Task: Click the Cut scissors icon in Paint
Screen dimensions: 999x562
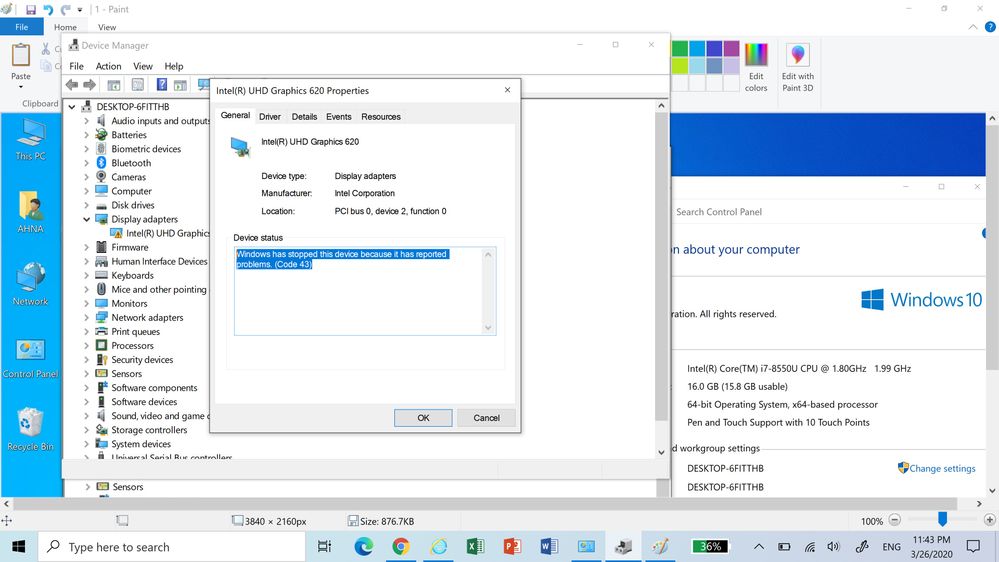Action: click(46, 49)
